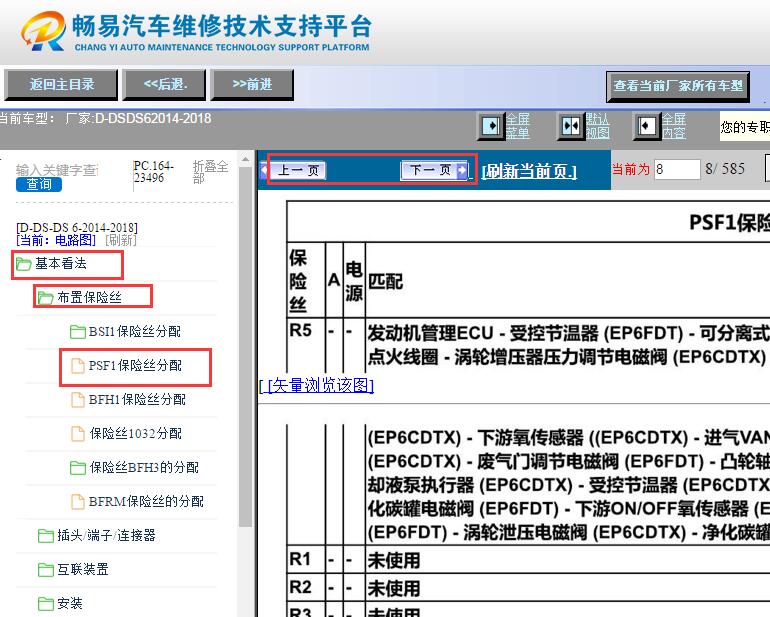The width and height of the screenshot is (770, 617).
Task: Click the 当前：电路图 link
Action: click(55, 240)
